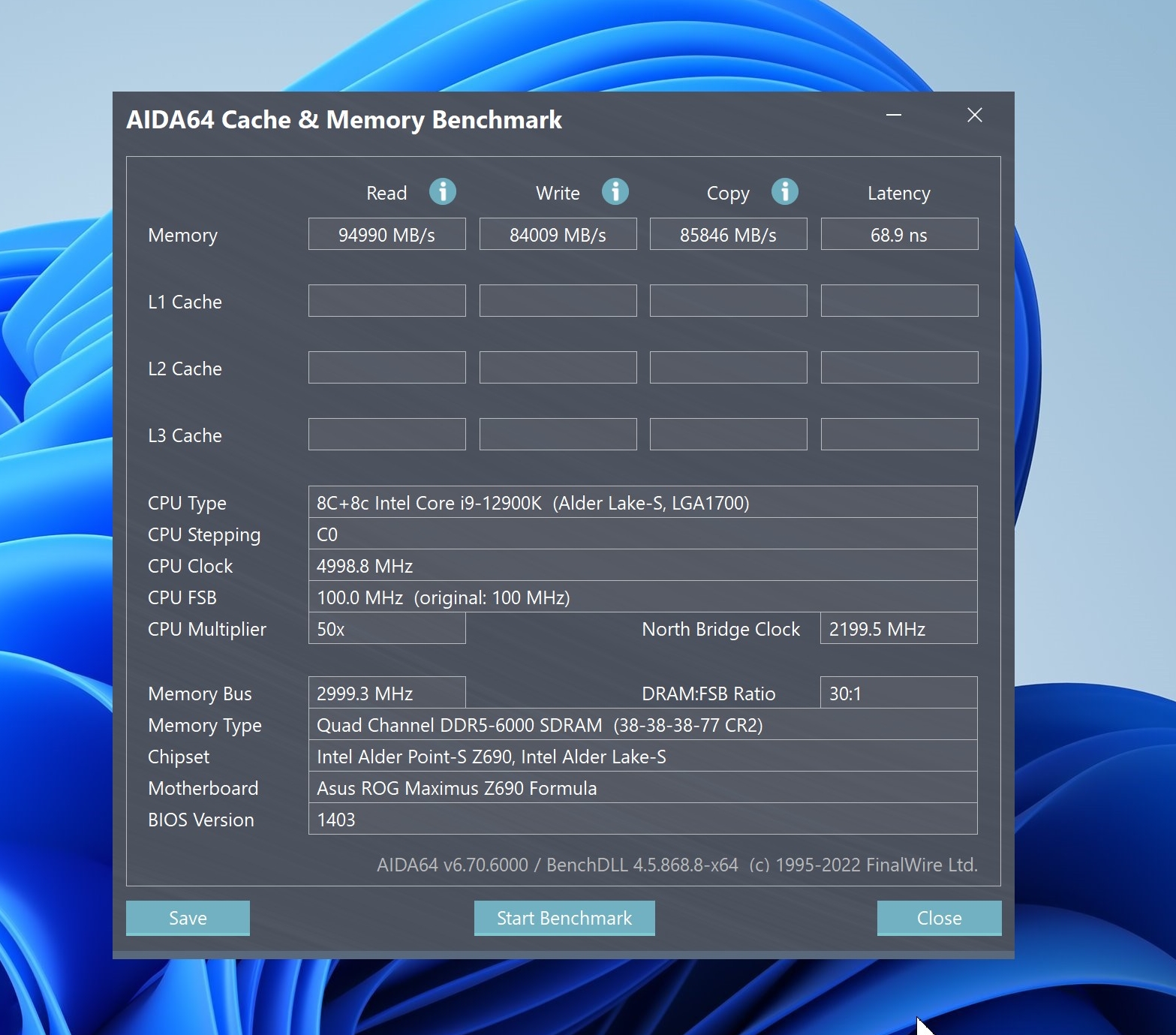1176x1035 pixels.
Task: Click the L3 Cache row label
Action: click(x=185, y=435)
